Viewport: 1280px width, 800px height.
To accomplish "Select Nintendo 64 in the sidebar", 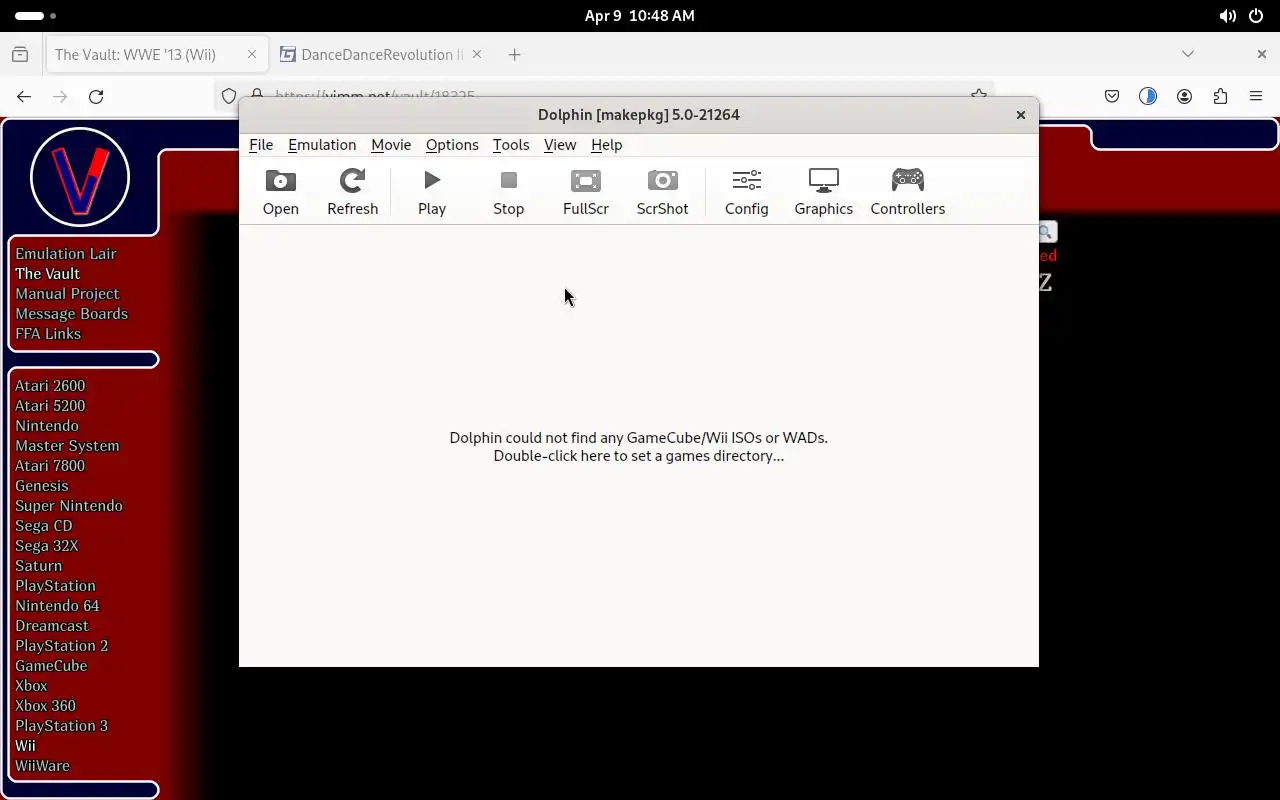I will tap(57, 606).
